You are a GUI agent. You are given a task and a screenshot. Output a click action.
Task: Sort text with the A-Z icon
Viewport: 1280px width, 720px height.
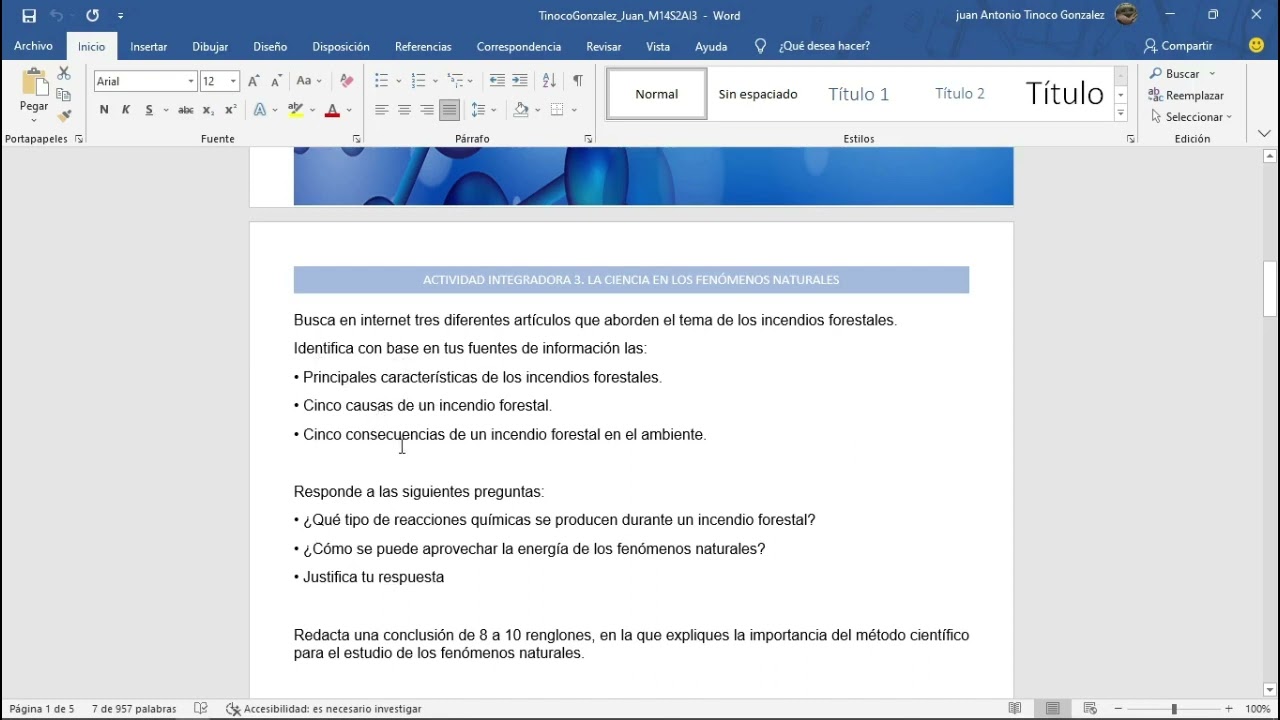coord(549,81)
